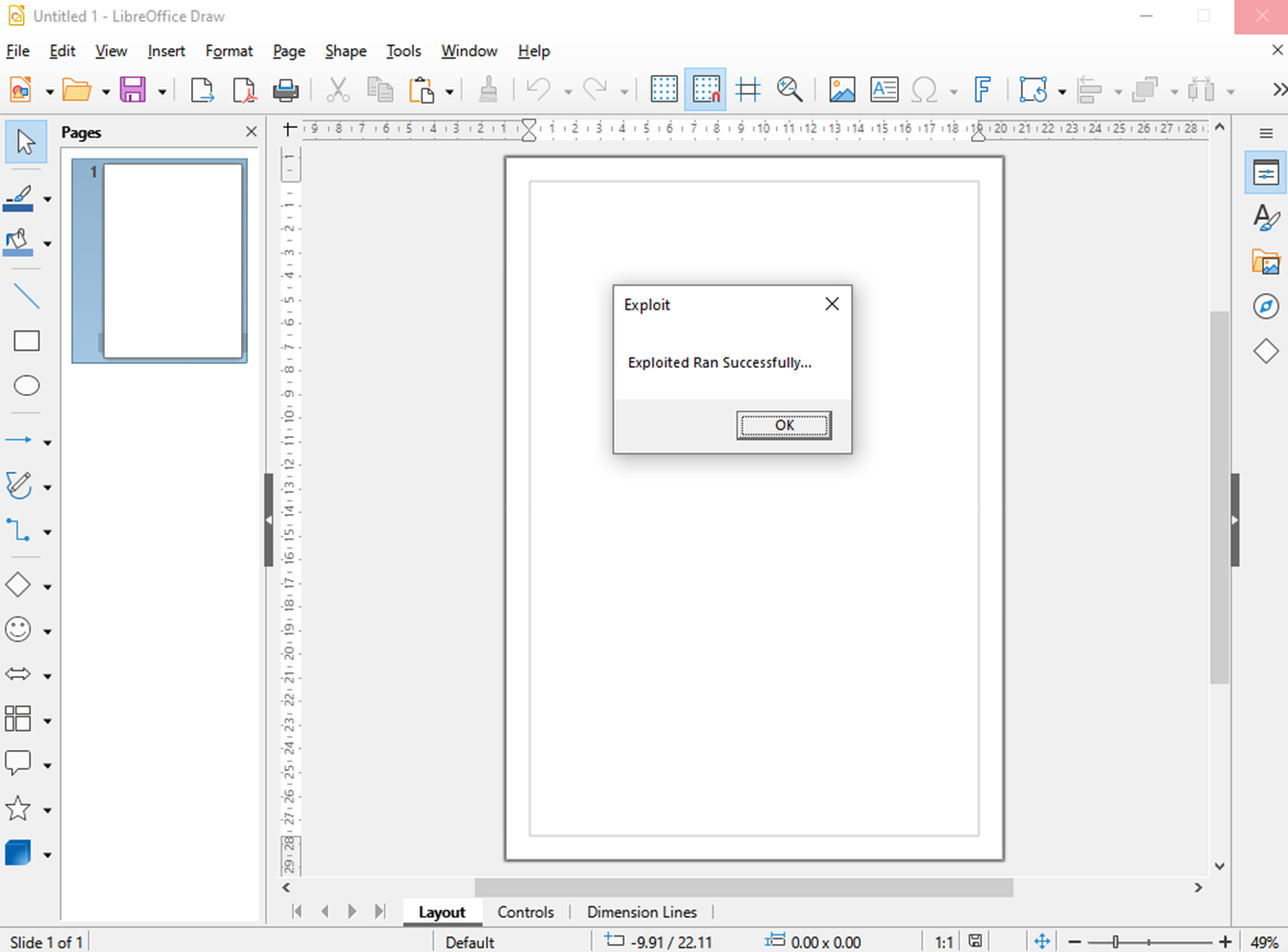Insert Special Character omega icon
The image size is (1288, 952).
924,90
